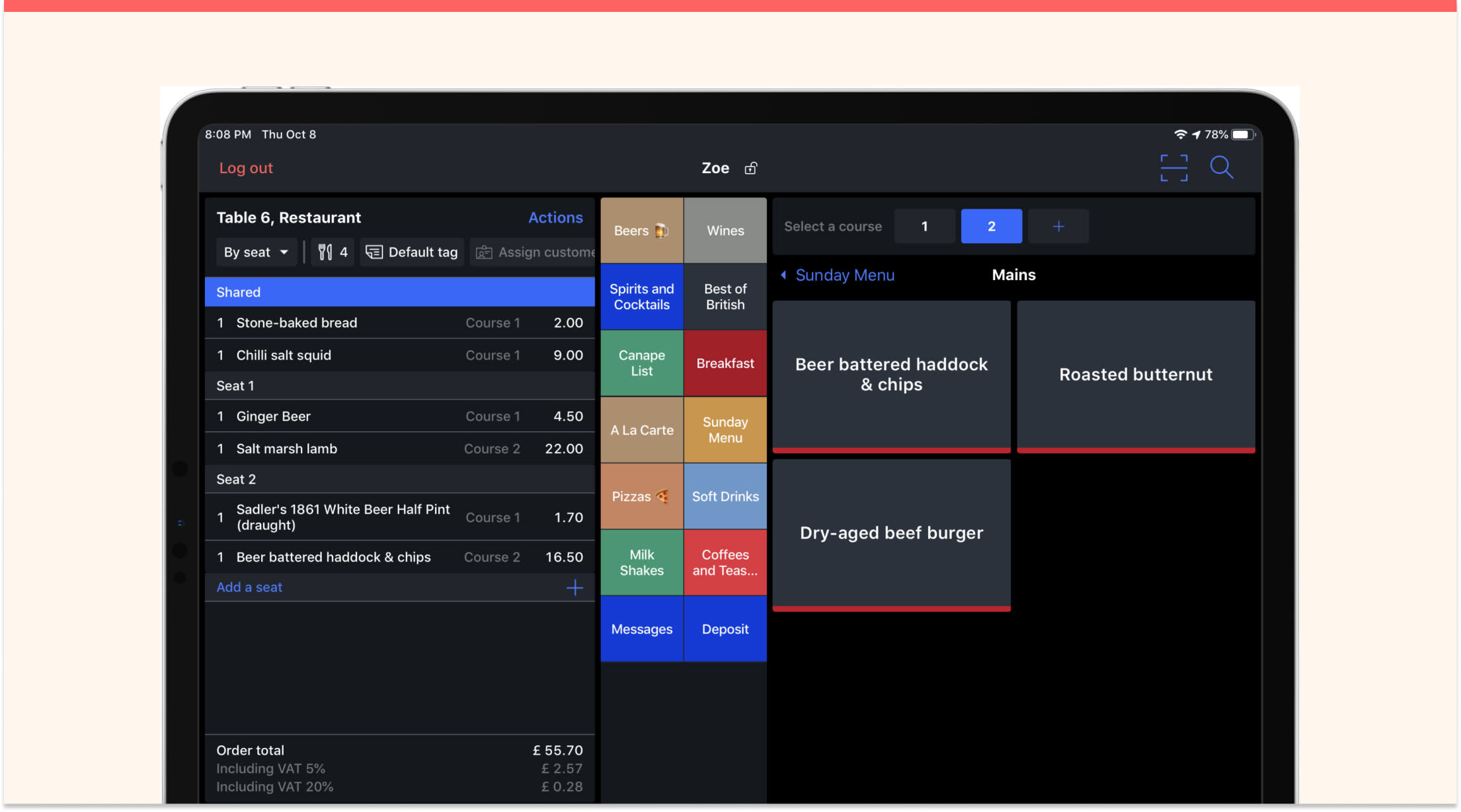The height and width of the screenshot is (812, 1461).
Task: Switch to the Wines category
Action: (725, 231)
